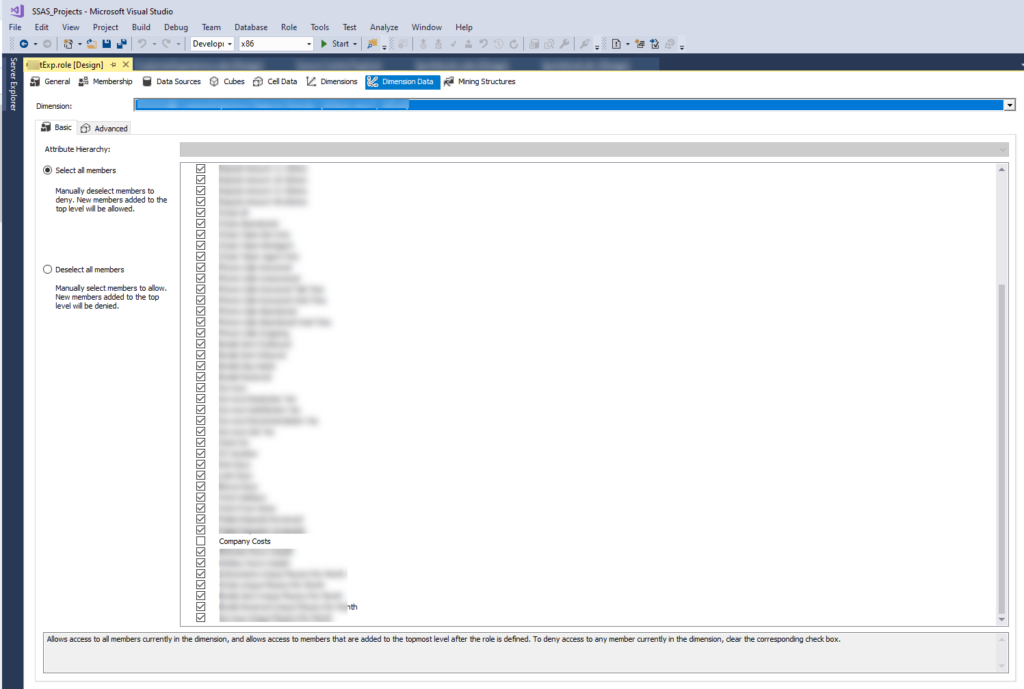The height and width of the screenshot is (689, 1024).
Task: Pin the role design document tab
Action: [x=114, y=65]
